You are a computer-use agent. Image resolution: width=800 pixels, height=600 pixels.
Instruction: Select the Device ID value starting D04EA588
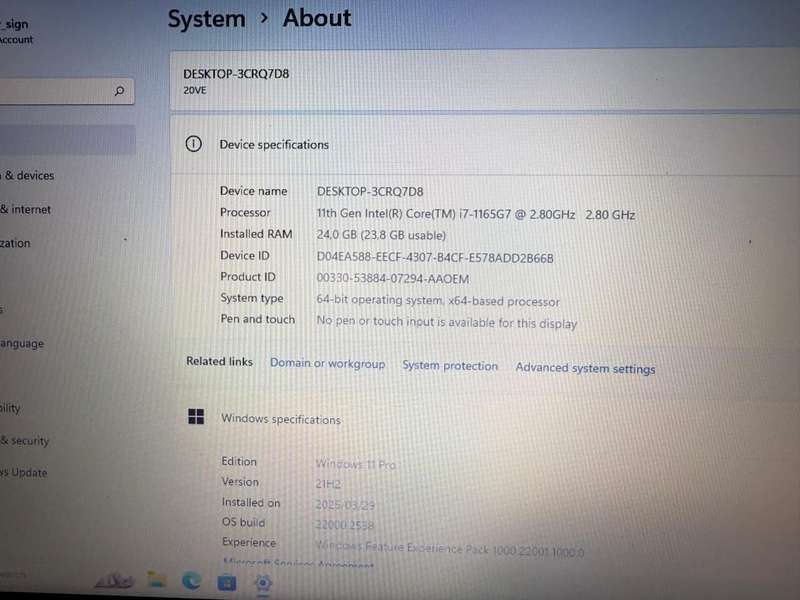tap(435, 257)
